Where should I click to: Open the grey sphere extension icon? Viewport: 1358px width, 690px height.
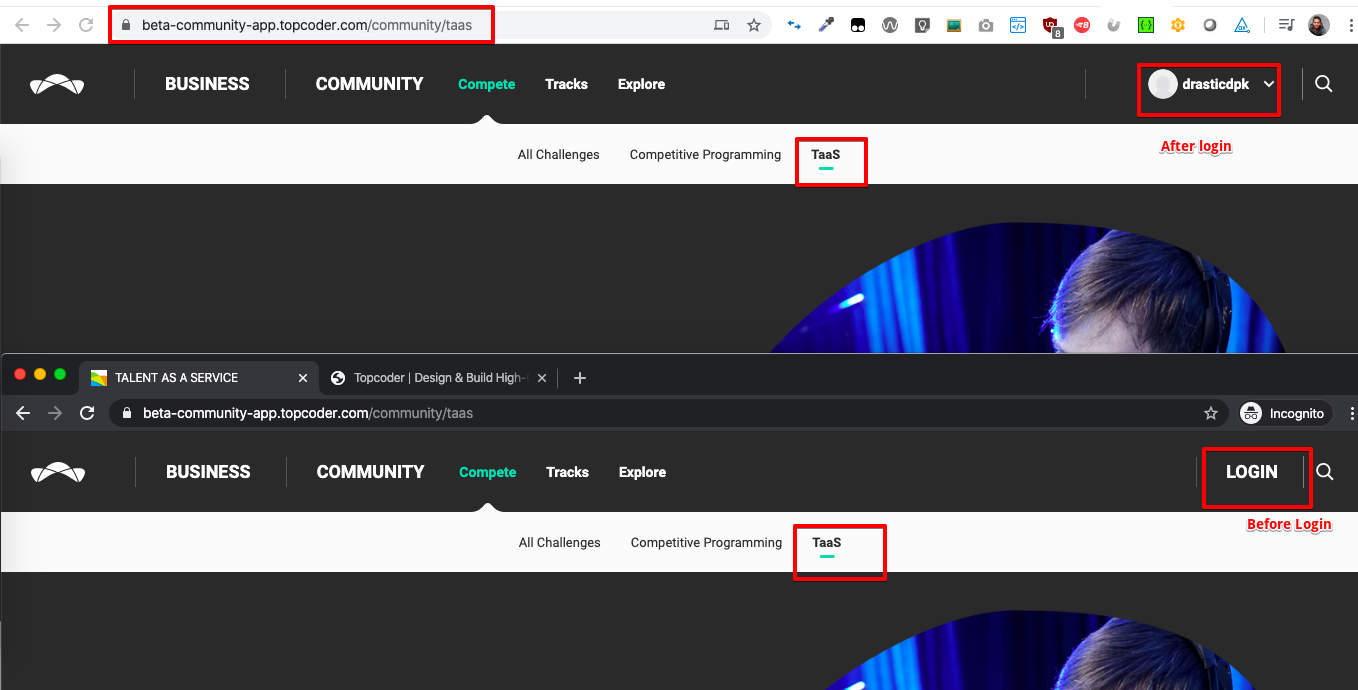[x=1210, y=26]
